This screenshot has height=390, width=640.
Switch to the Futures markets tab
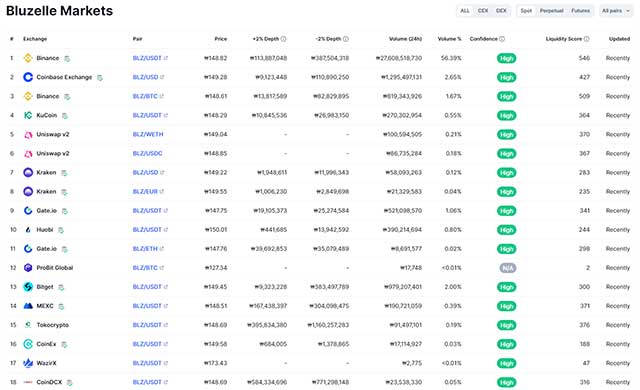(580, 11)
